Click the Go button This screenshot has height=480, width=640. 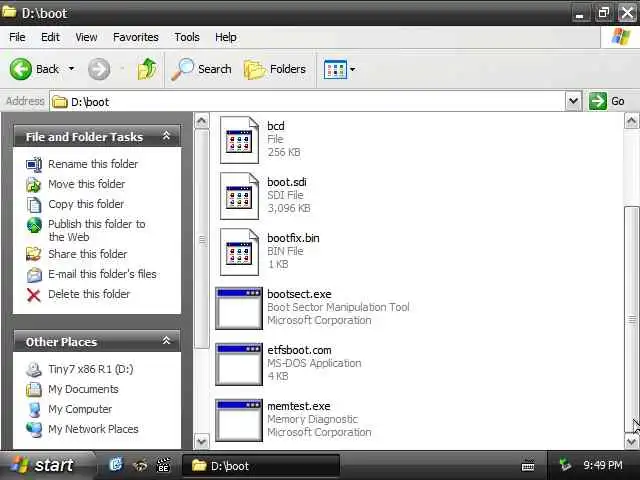tap(607, 101)
